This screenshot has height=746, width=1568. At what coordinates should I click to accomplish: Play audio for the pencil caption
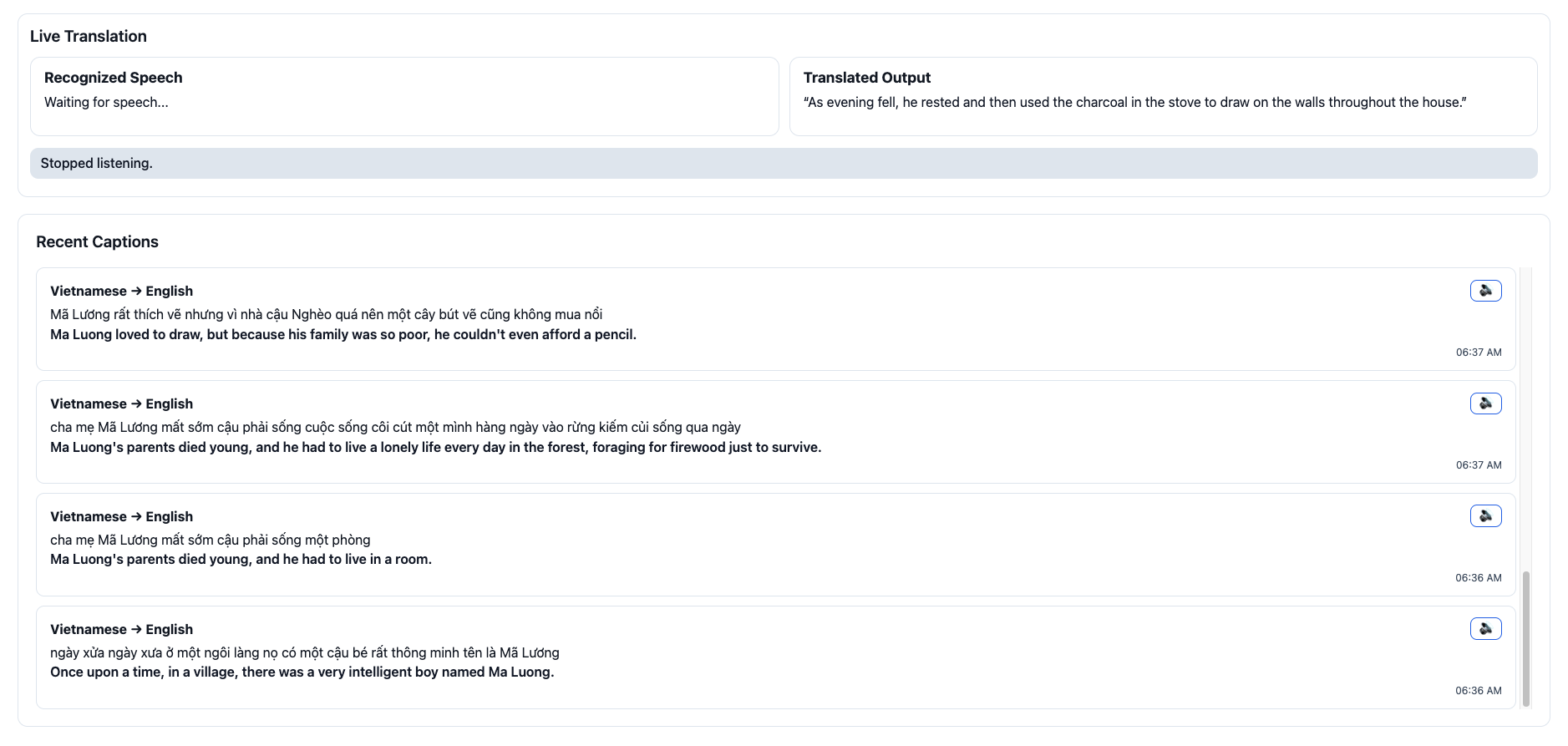1485,291
